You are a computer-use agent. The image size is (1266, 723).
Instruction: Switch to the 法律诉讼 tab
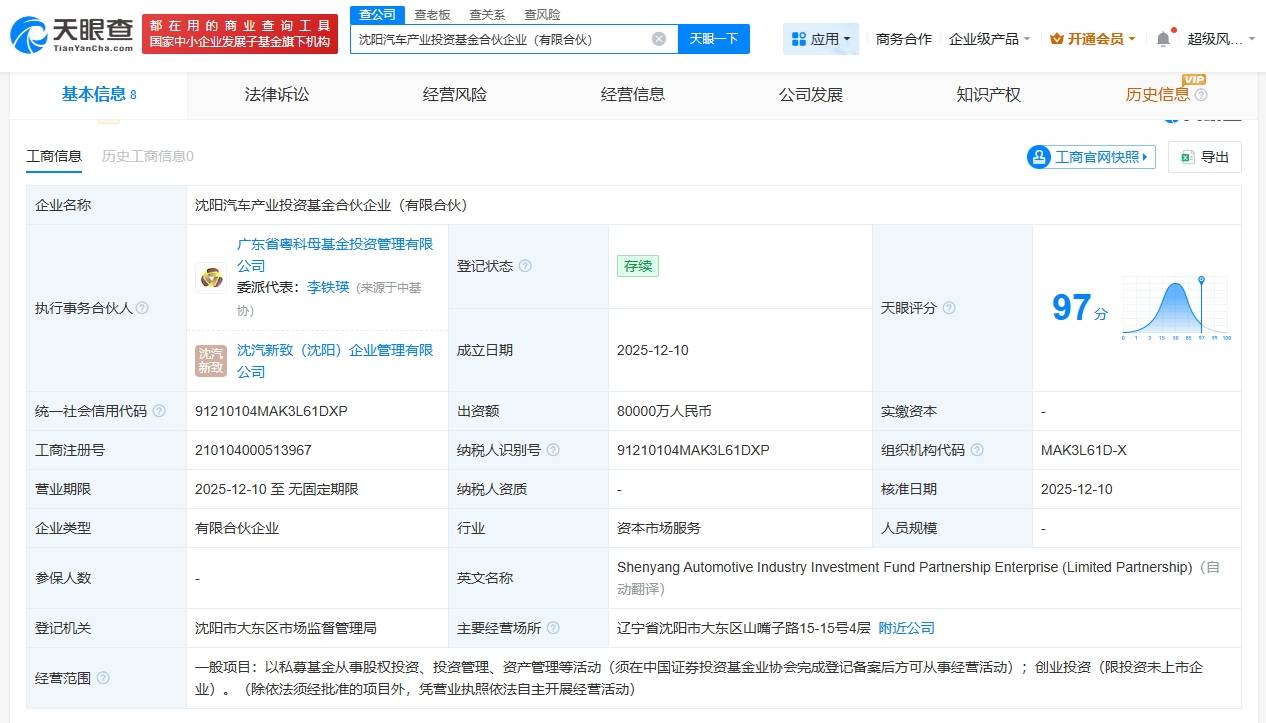tap(277, 95)
